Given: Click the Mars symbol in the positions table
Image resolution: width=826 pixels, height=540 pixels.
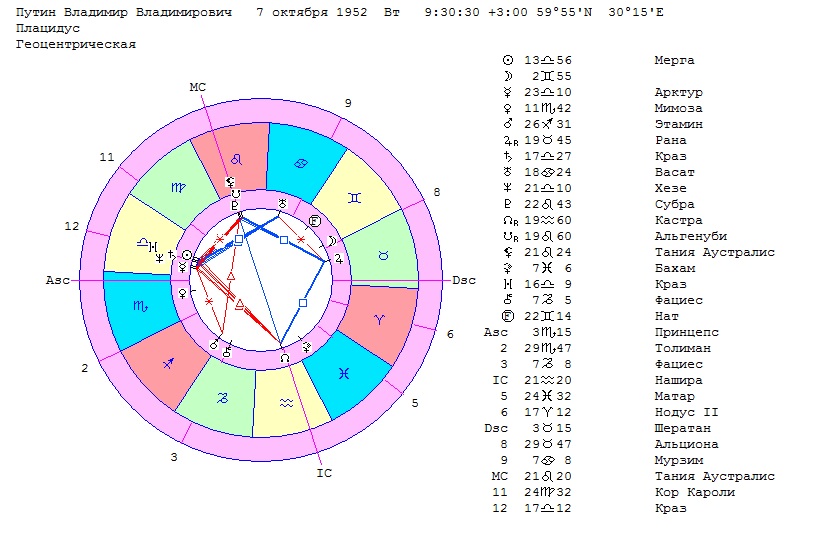Looking at the screenshot, I should coord(507,124).
